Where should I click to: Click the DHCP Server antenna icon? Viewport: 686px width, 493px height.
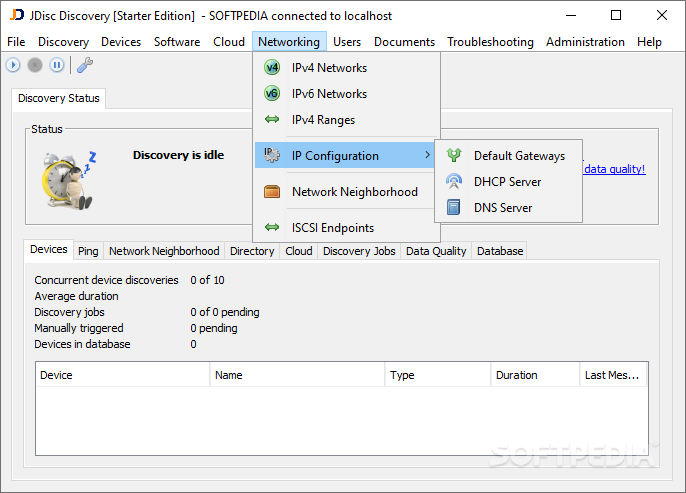(x=454, y=181)
